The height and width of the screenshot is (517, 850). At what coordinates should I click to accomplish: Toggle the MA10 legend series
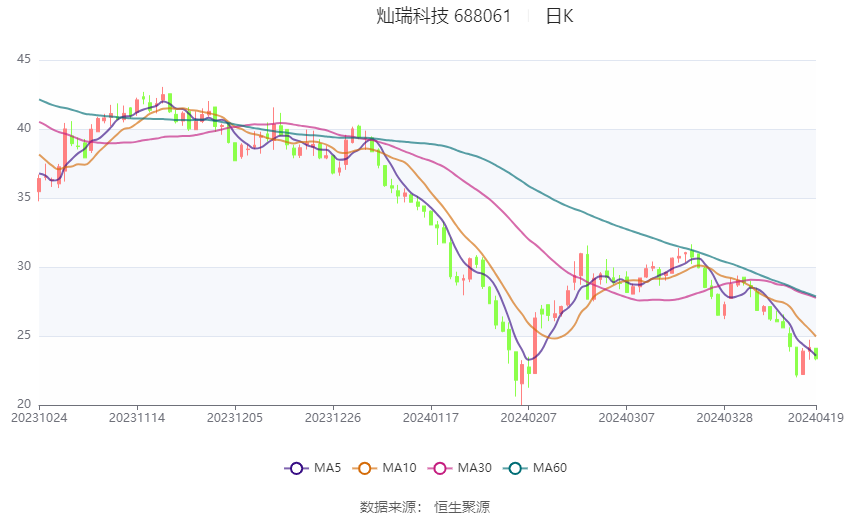click(x=384, y=468)
